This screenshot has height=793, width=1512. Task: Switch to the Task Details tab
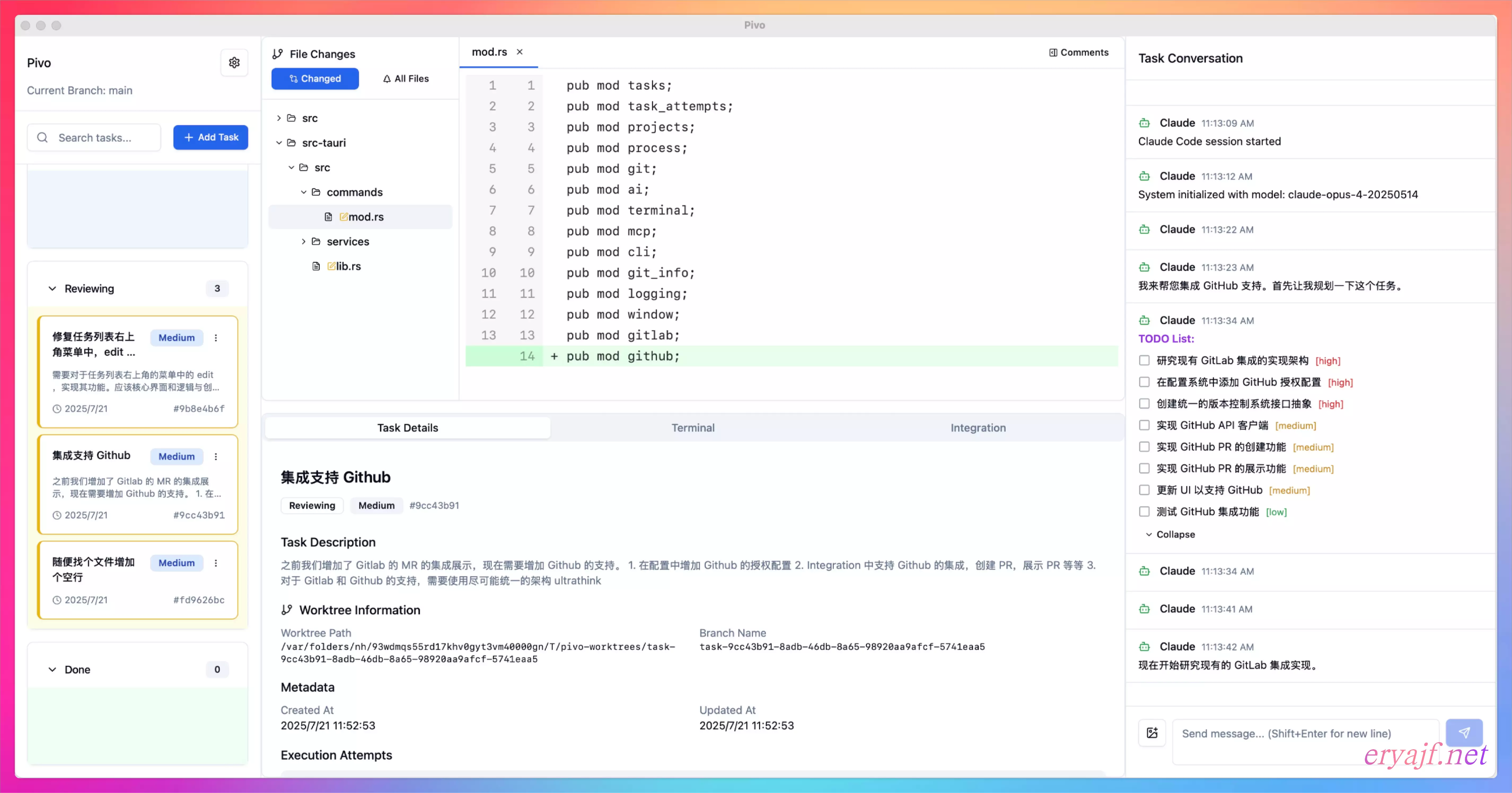[407, 428]
